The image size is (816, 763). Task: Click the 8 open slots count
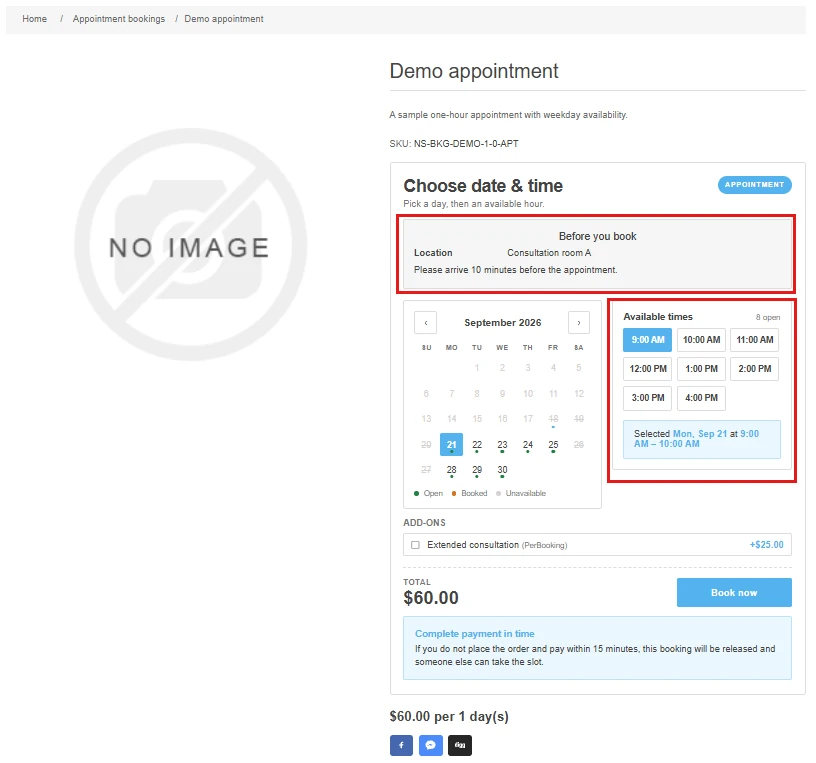pos(768,317)
